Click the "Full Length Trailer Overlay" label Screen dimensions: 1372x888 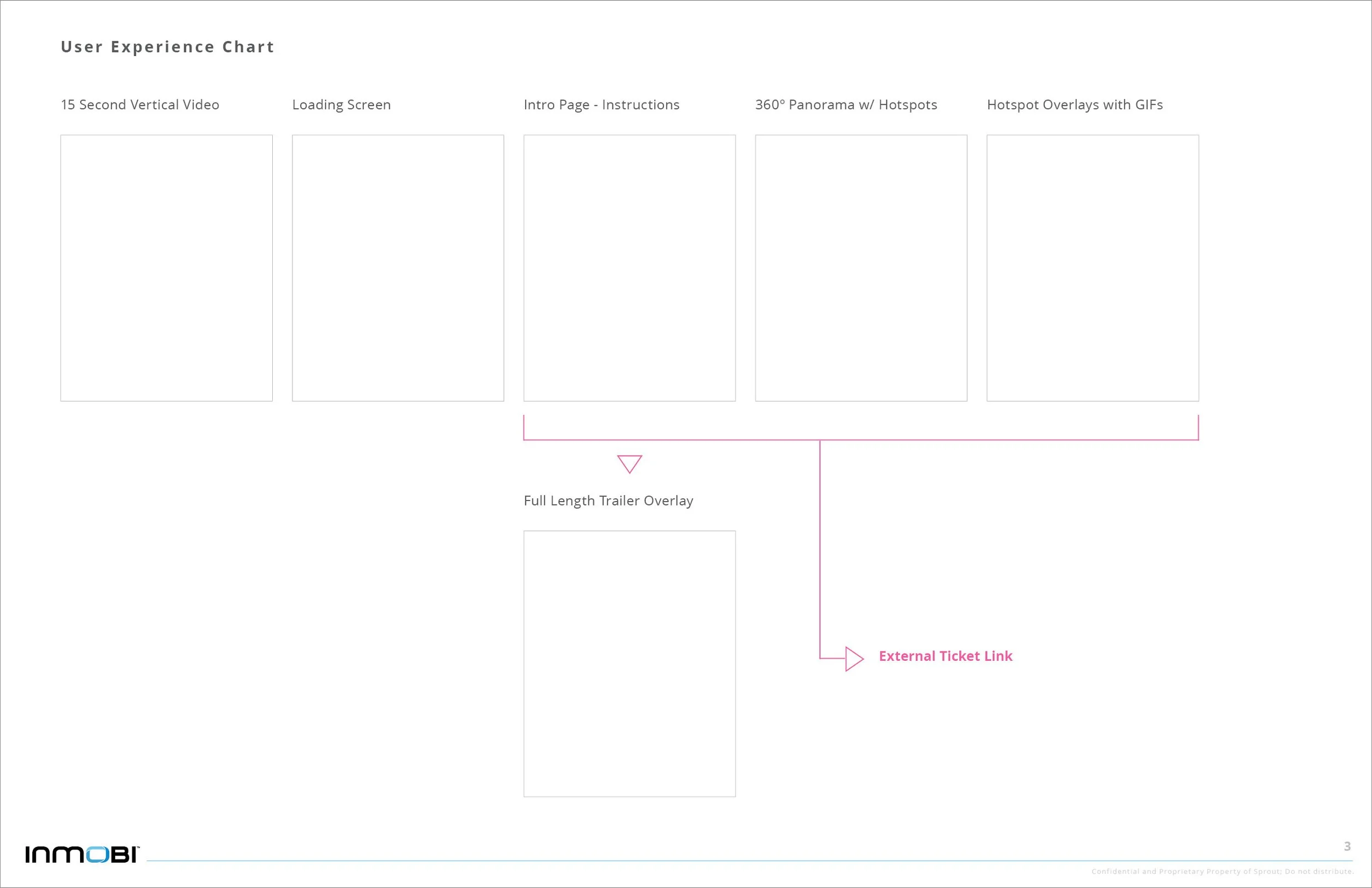click(608, 501)
